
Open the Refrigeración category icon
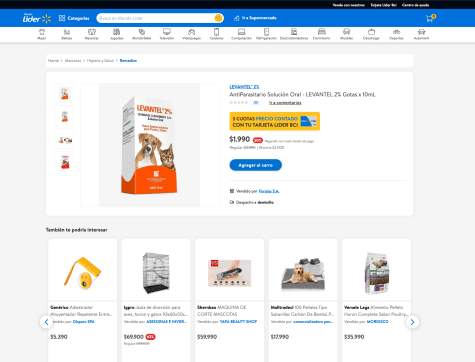pos(266,34)
